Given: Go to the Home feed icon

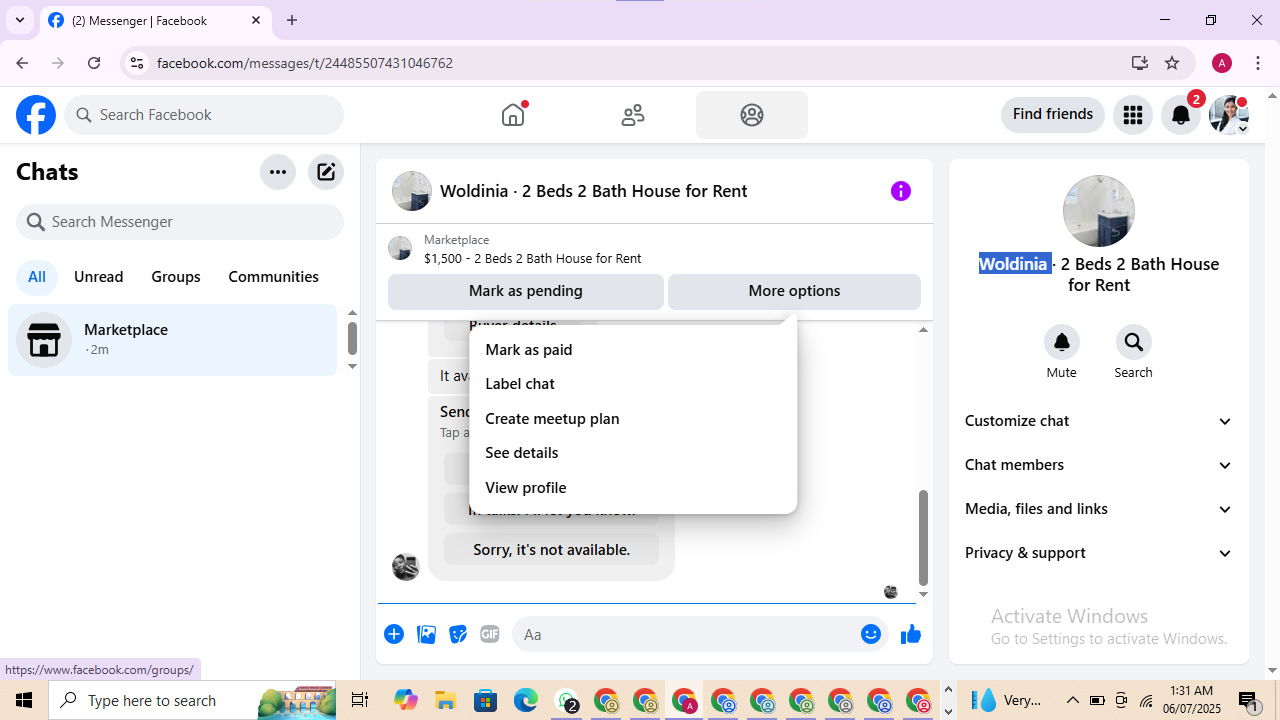Looking at the screenshot, I should (513, 115).
